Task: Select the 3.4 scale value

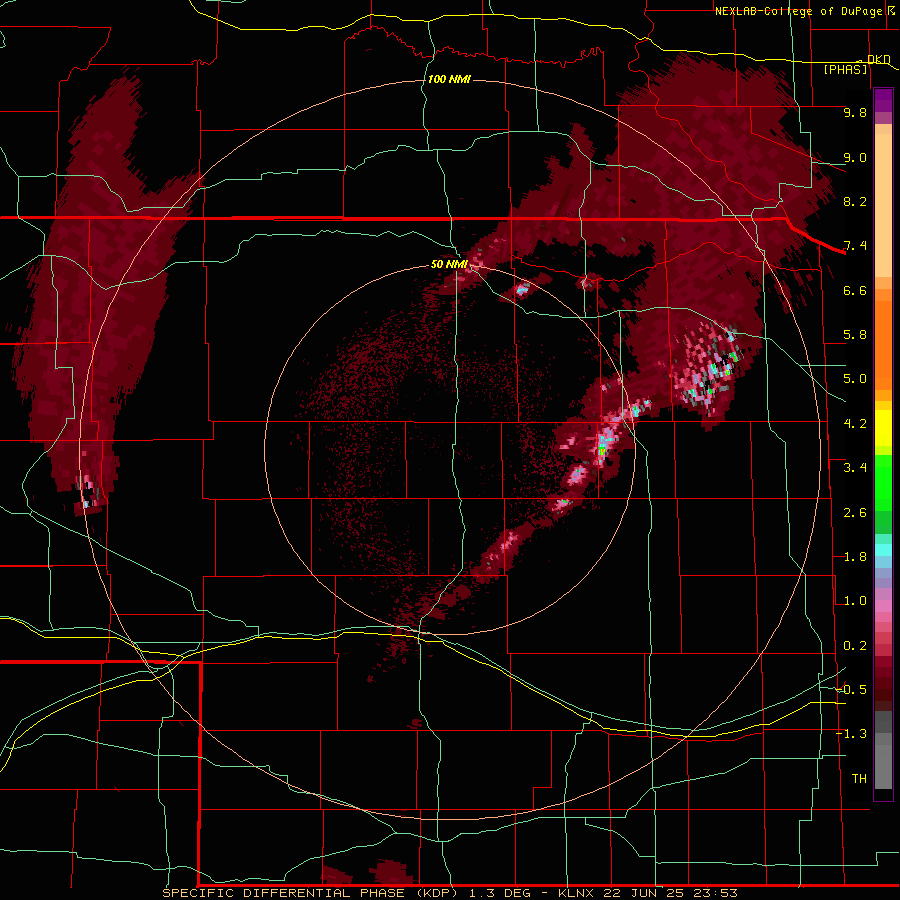Action: (855, 468)
